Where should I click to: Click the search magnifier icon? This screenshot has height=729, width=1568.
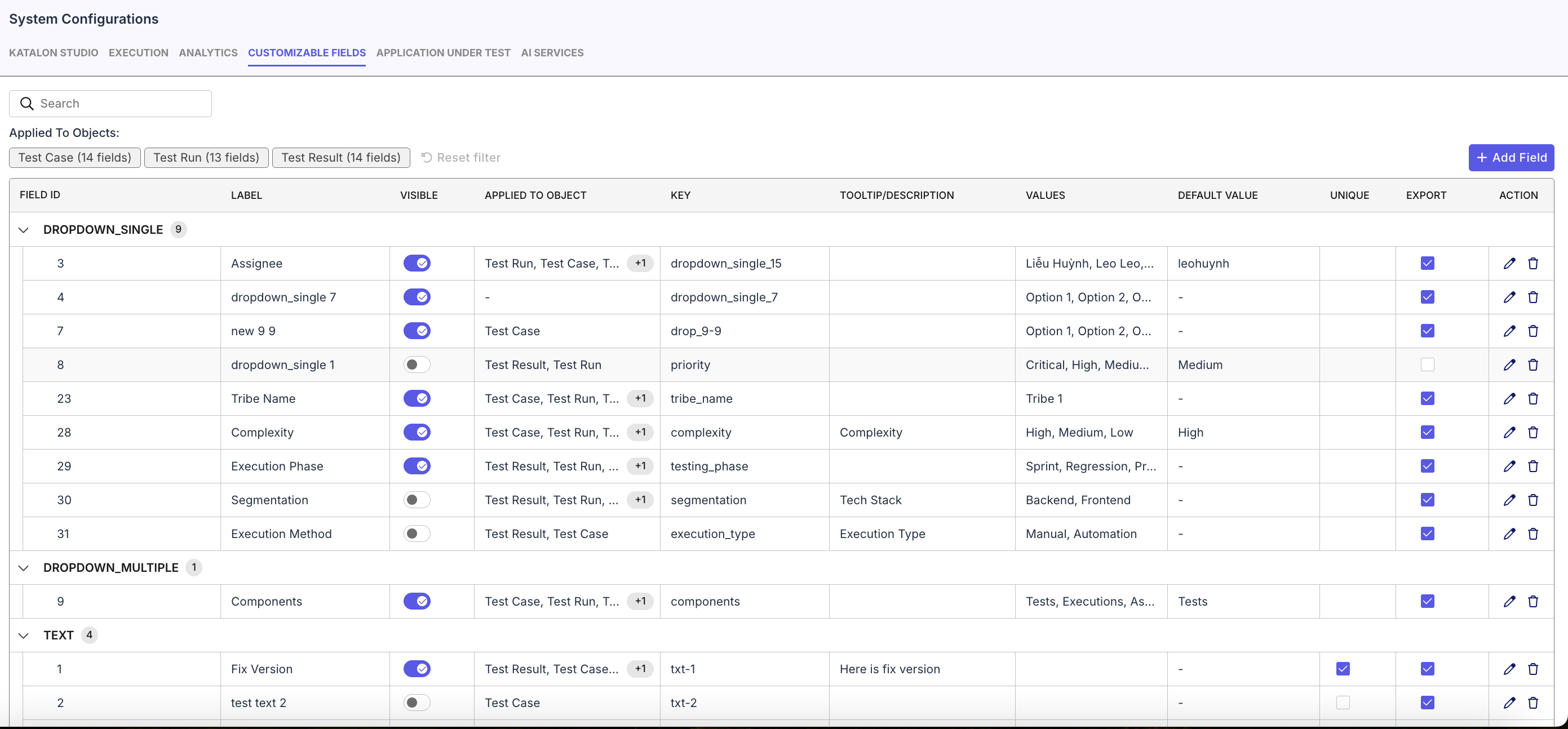coord(26,104)
